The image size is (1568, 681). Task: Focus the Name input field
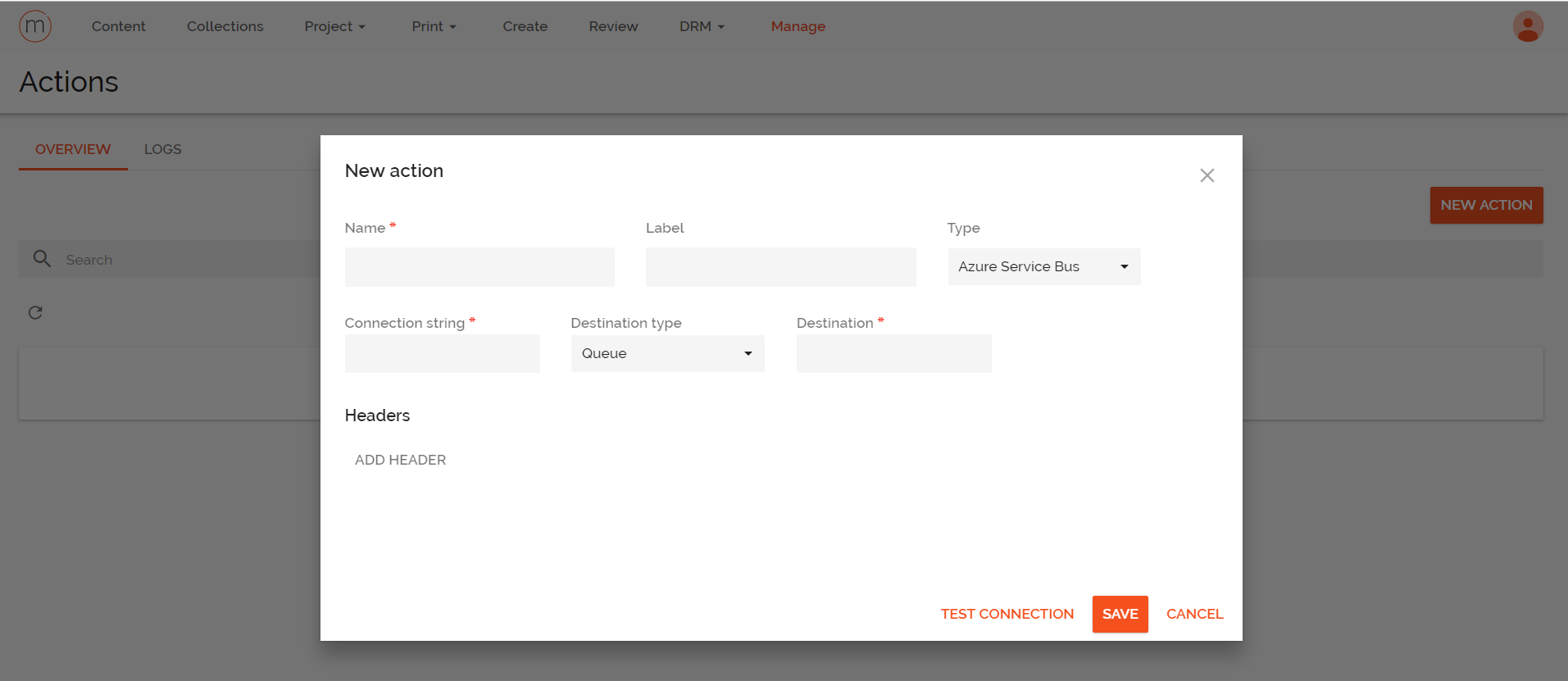tap(479, 267)
